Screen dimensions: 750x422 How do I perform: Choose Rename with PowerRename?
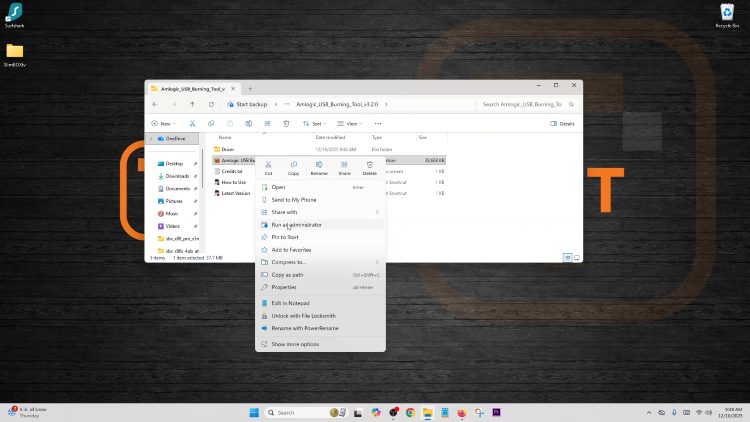click(x=320, y=328)
